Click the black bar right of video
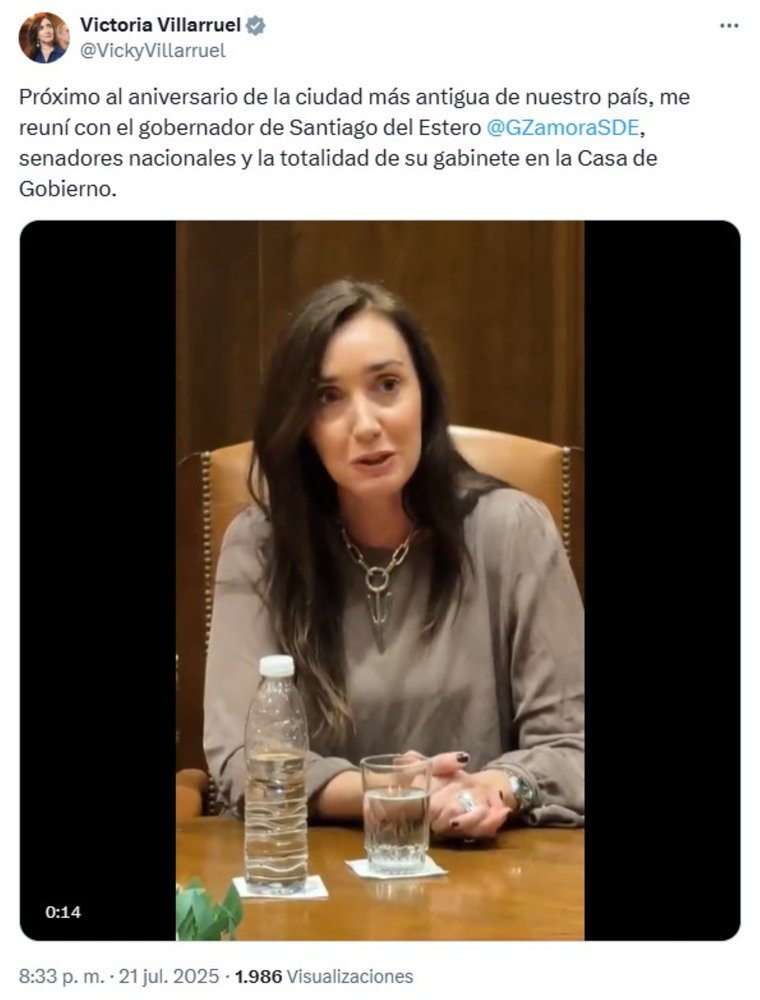 (662, 580)
